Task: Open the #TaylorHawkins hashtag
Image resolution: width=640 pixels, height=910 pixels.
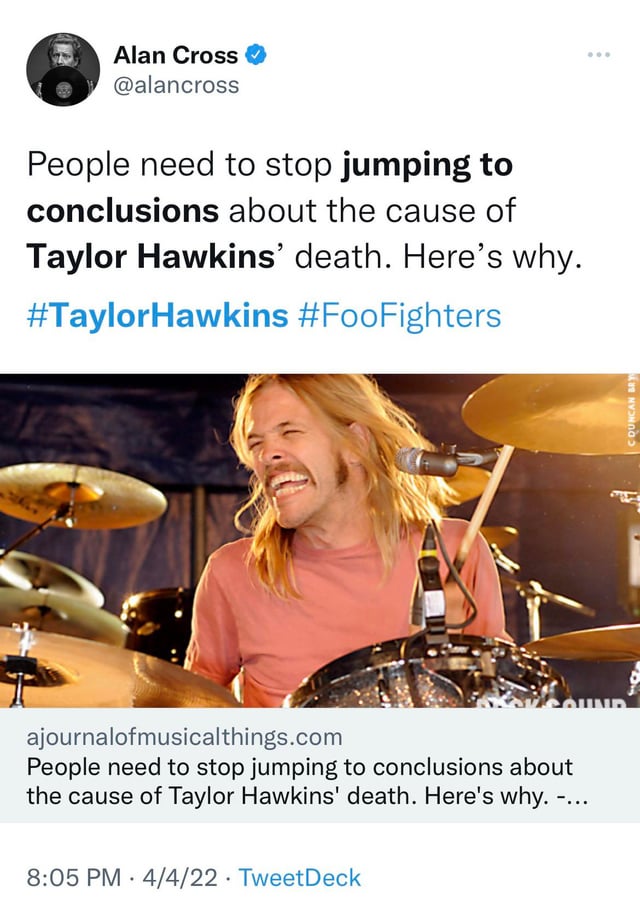Action: tap(157, 316)
